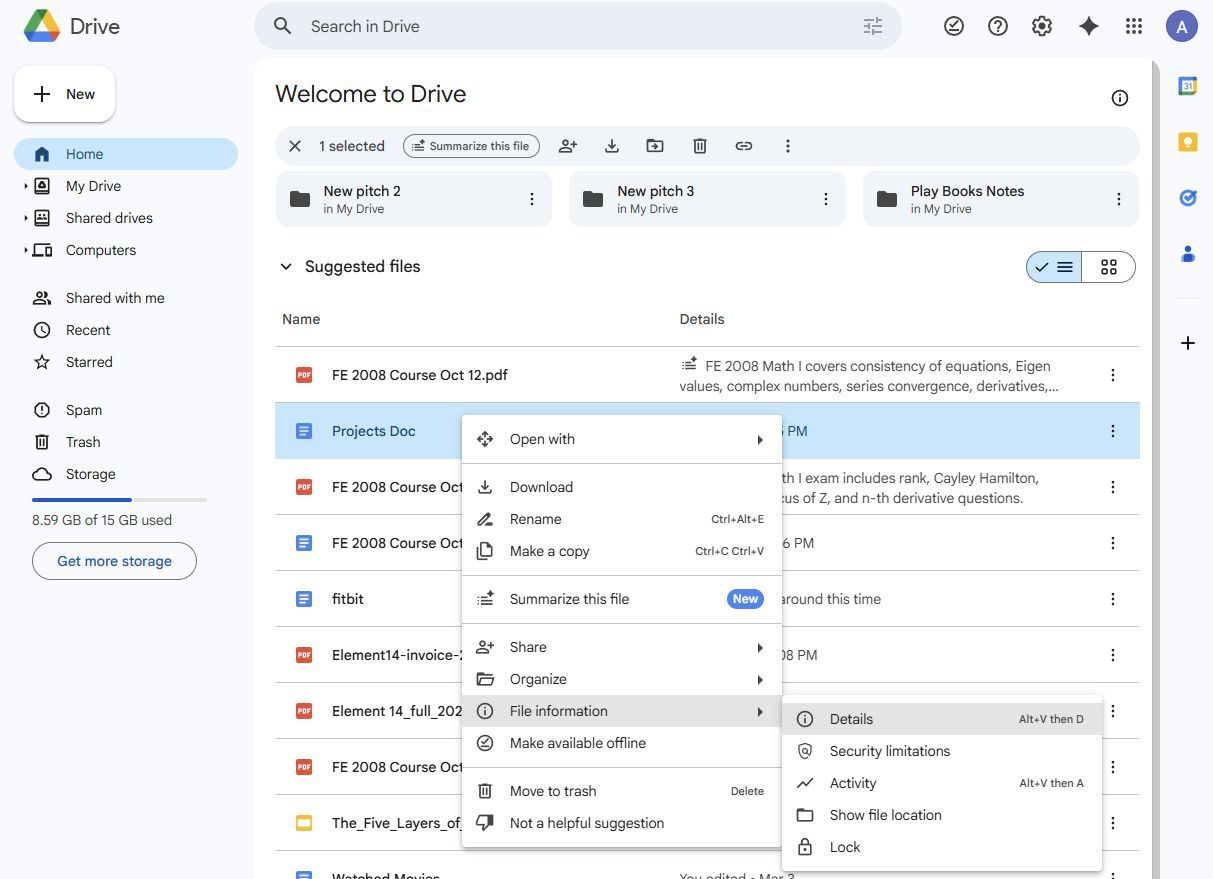Share selected file using add-person icon
This screenshot has height=879, width=1213.
(x=568, y=146)
